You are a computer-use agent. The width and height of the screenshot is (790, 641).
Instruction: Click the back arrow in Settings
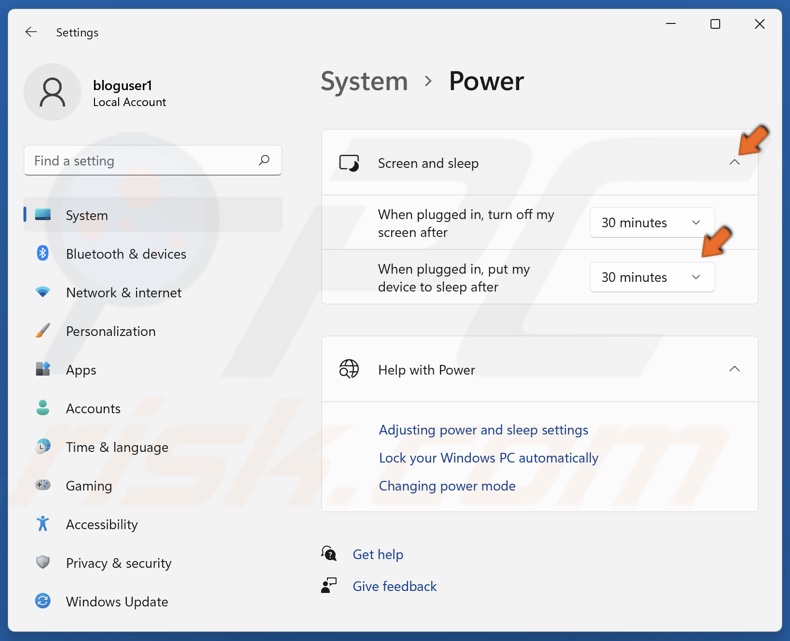[31, 32]
